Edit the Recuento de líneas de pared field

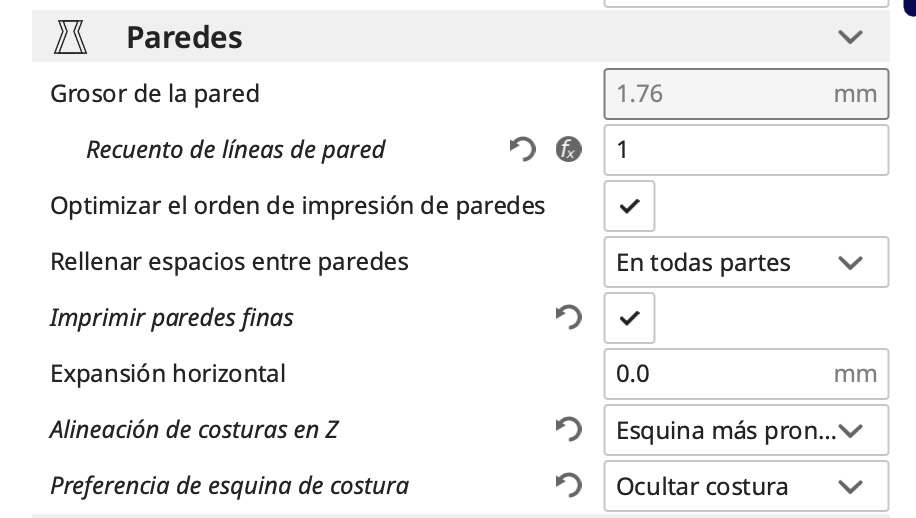(x=746, y=151)
